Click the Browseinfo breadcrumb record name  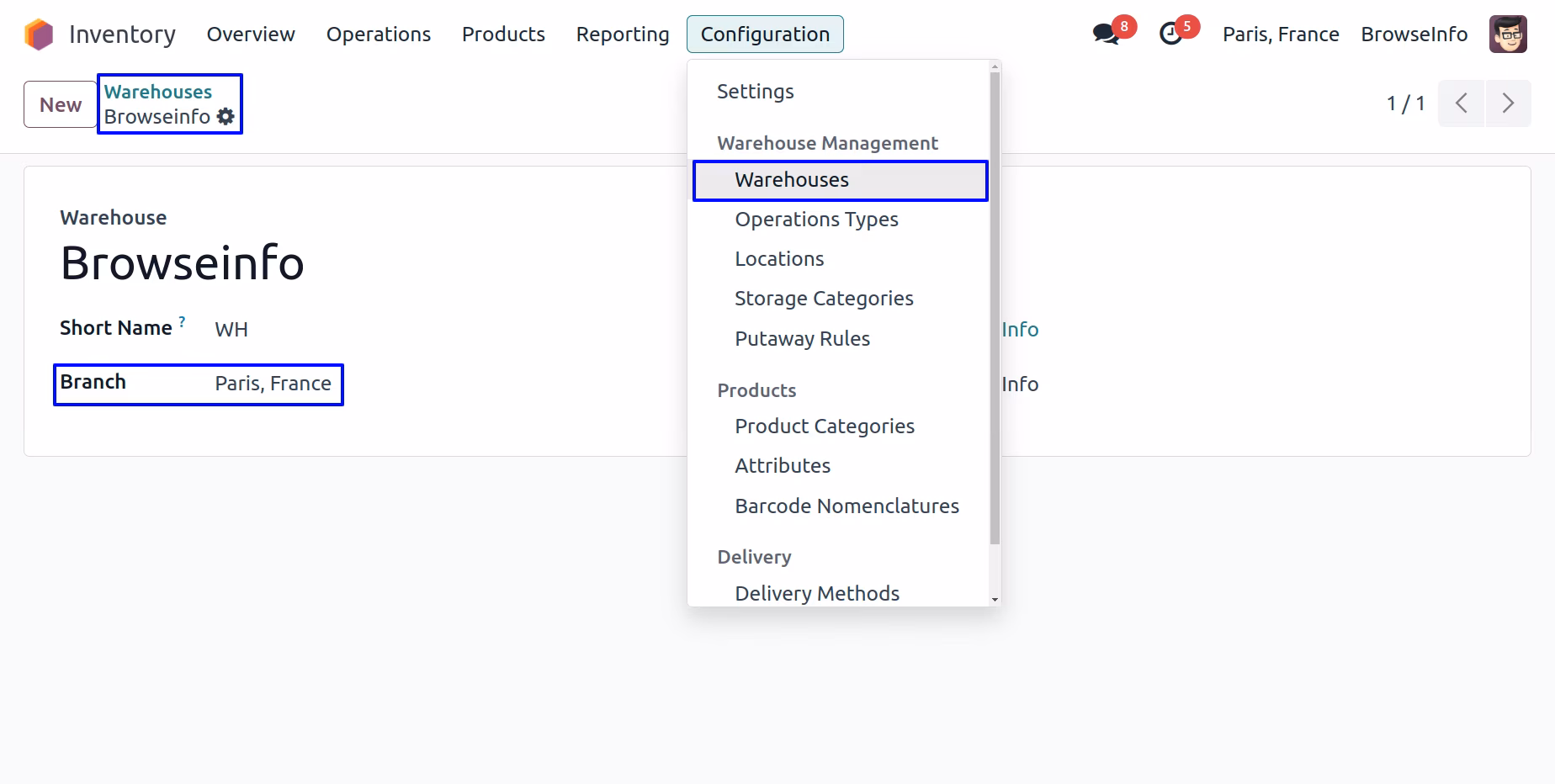(157, 117)
